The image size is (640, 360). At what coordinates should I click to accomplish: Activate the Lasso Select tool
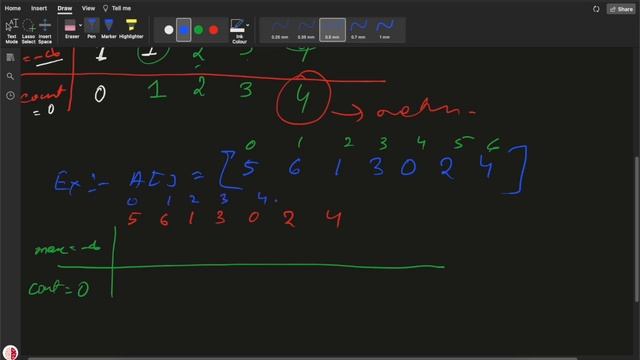click(29, 31)
